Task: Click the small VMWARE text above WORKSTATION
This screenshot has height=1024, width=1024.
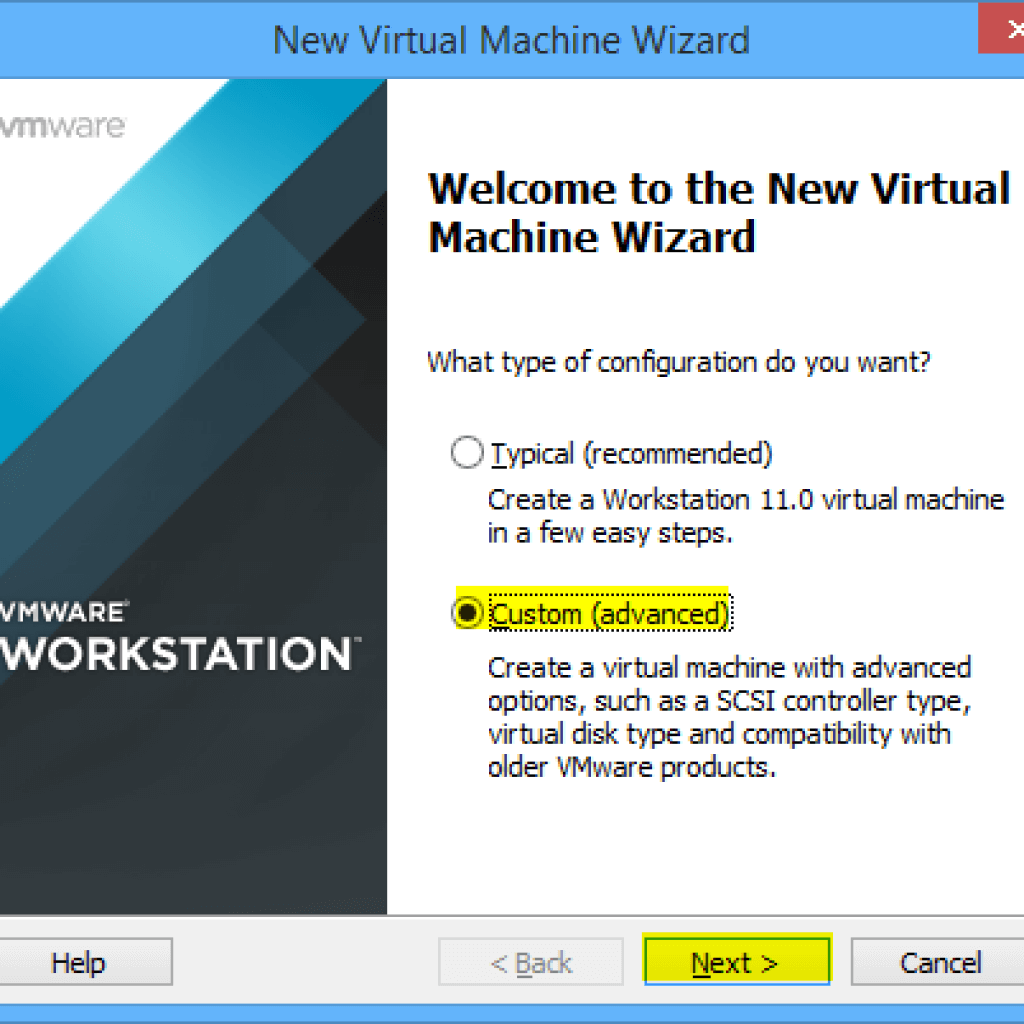Action: tap(64, 611)
